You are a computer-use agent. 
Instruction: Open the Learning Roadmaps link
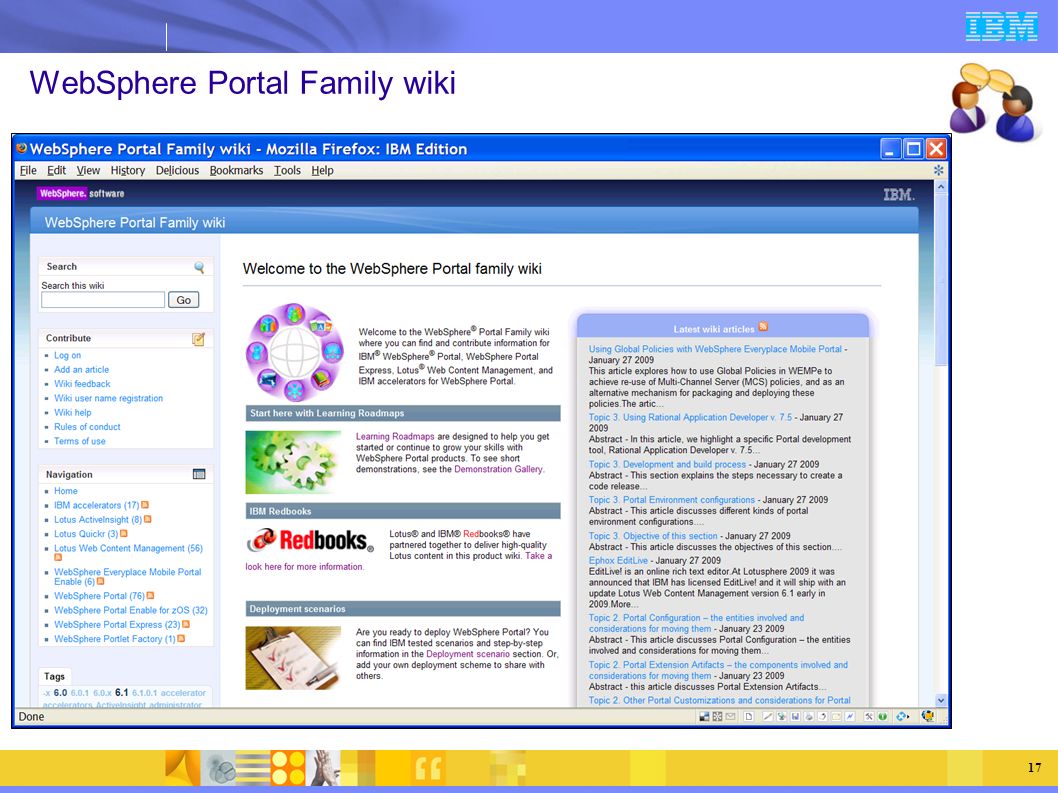point(395,437)
